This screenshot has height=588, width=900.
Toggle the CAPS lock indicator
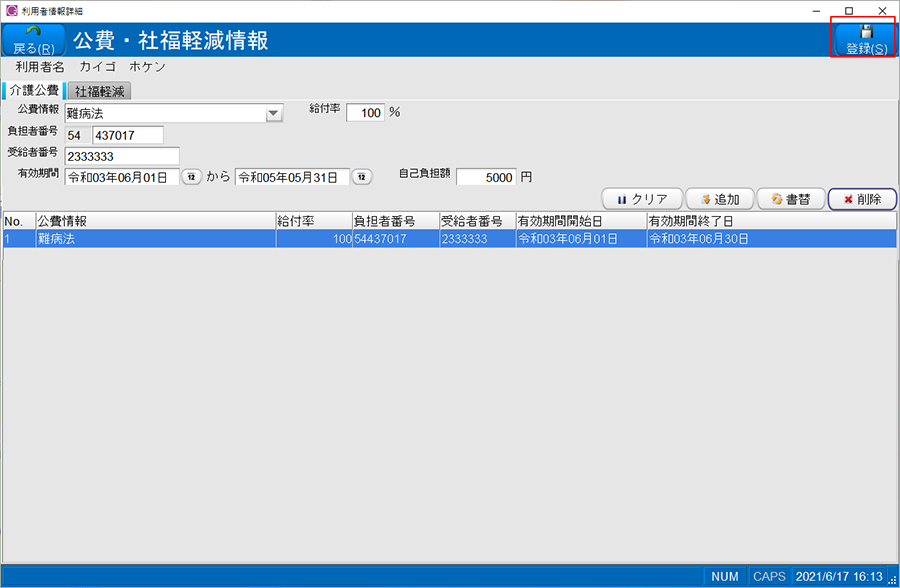click(x=768, y=576)
